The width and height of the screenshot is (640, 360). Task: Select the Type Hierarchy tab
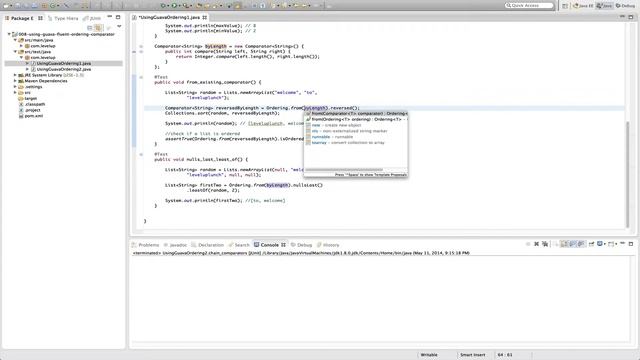[63, 18]
